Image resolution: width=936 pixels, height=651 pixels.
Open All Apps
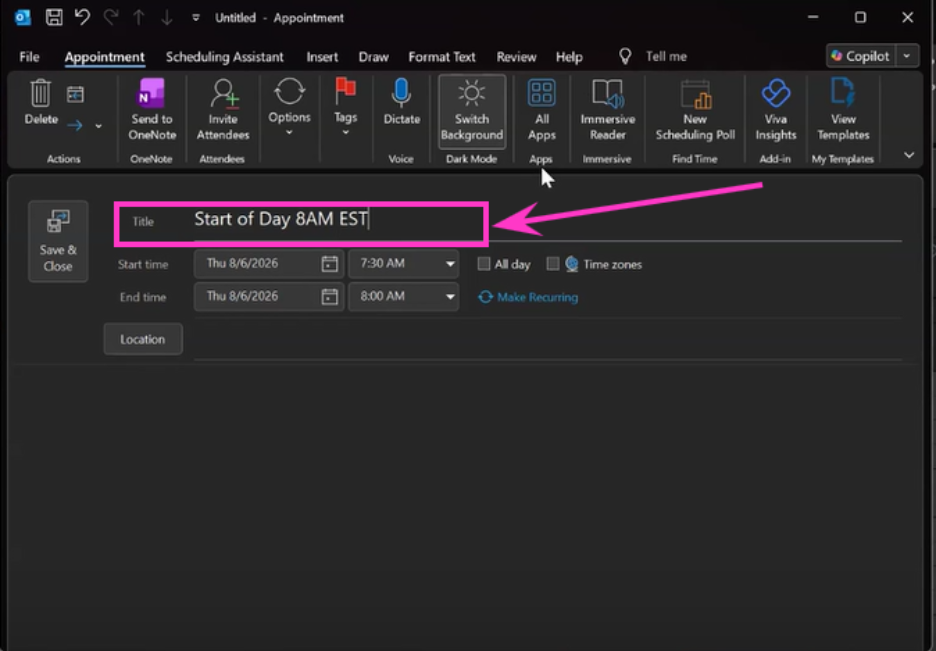click(541, 110)
